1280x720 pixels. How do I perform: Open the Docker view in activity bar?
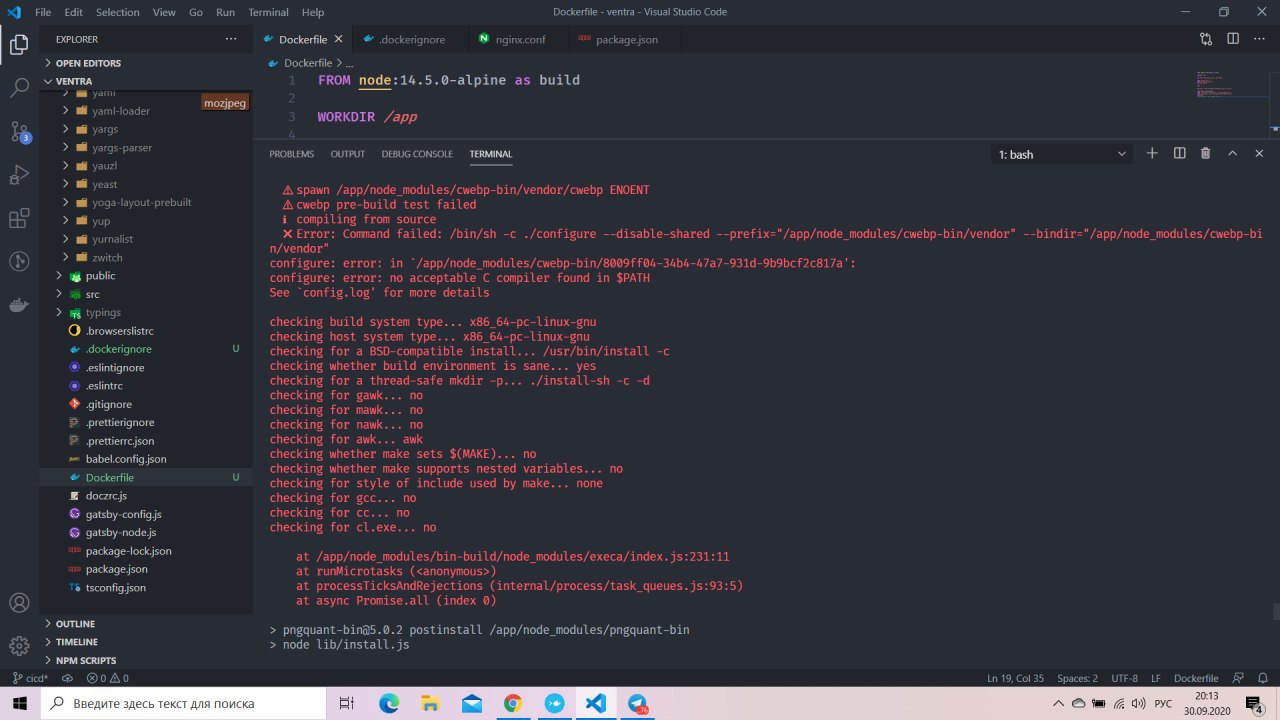coord(19,305)
